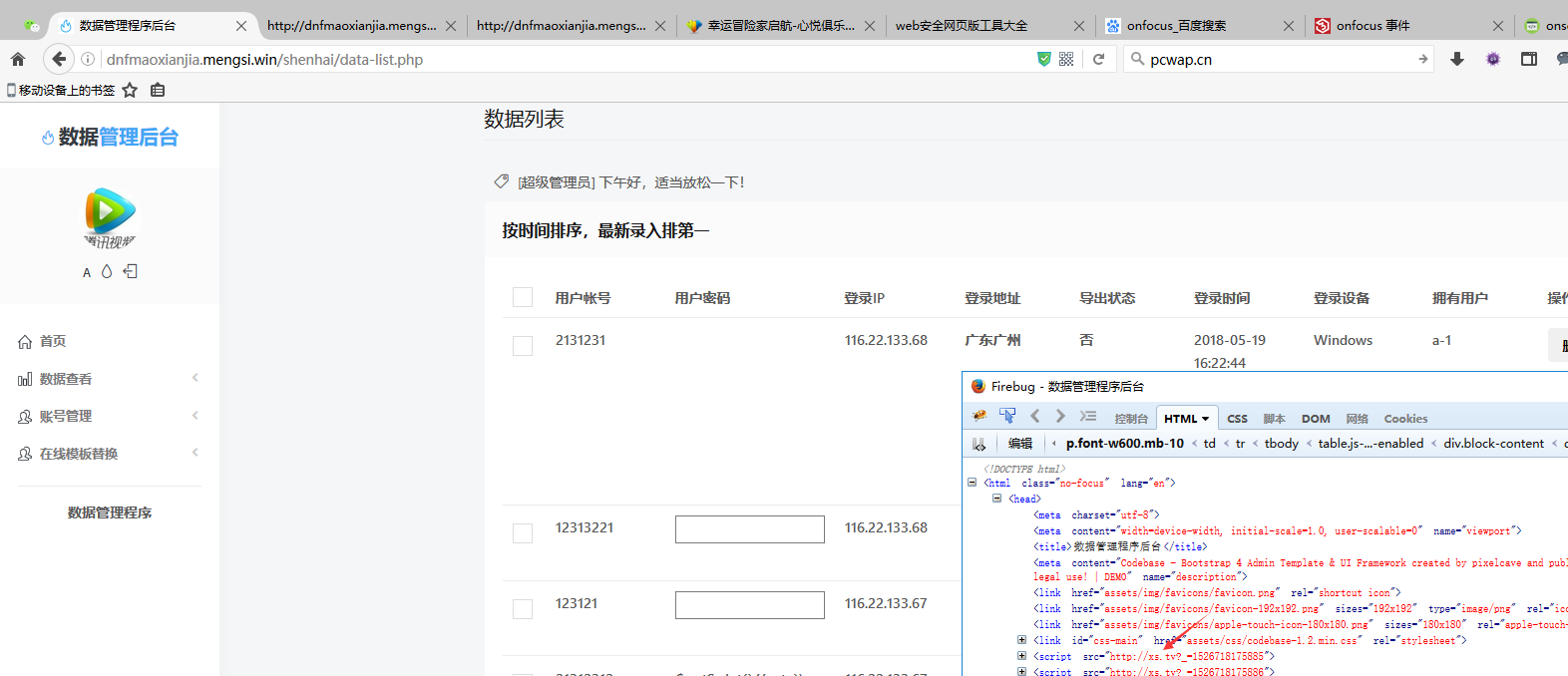
Task: Open the downloads arrow icon
Action: coord(1457,59)
